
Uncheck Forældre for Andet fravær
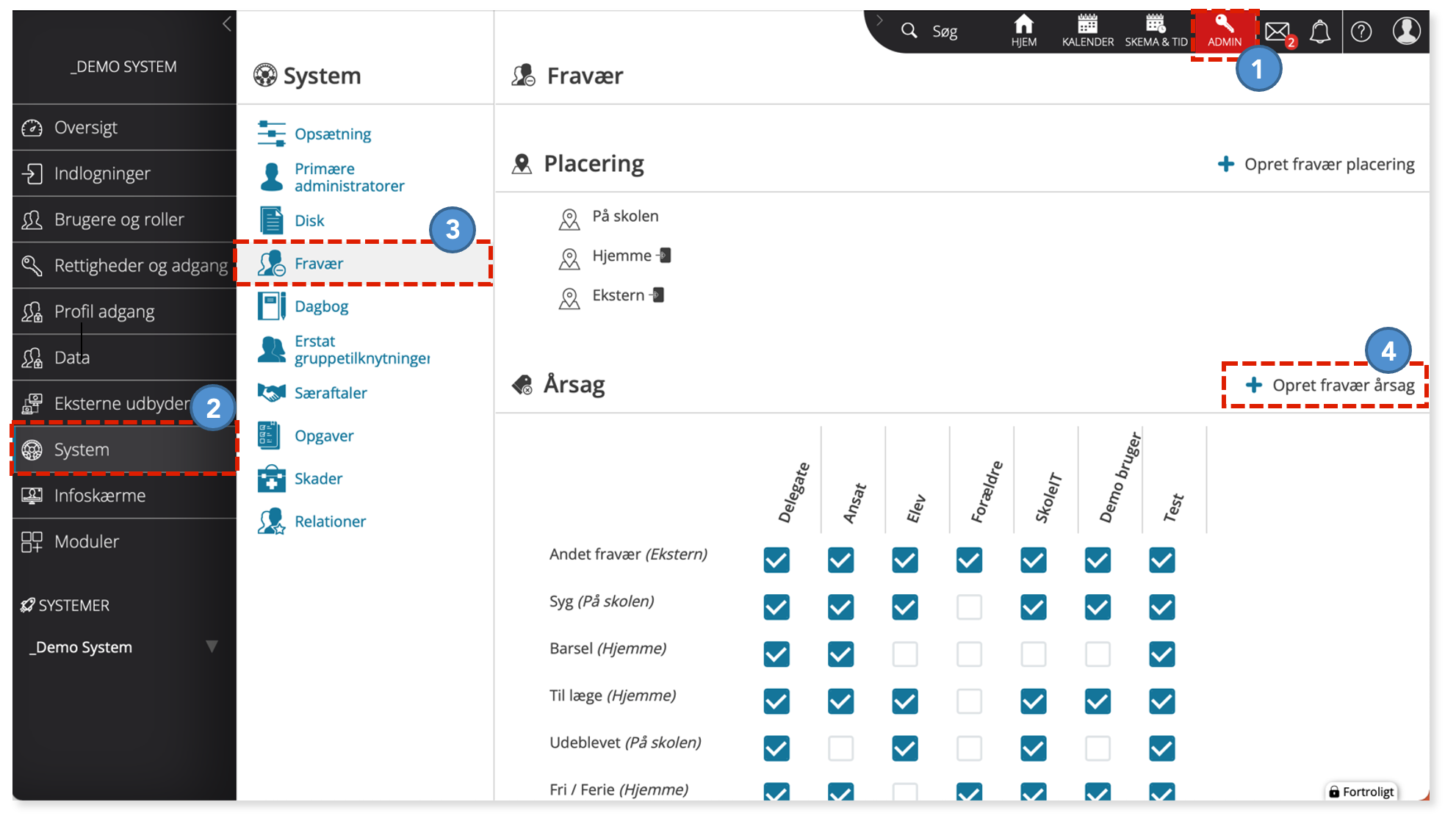969,560
